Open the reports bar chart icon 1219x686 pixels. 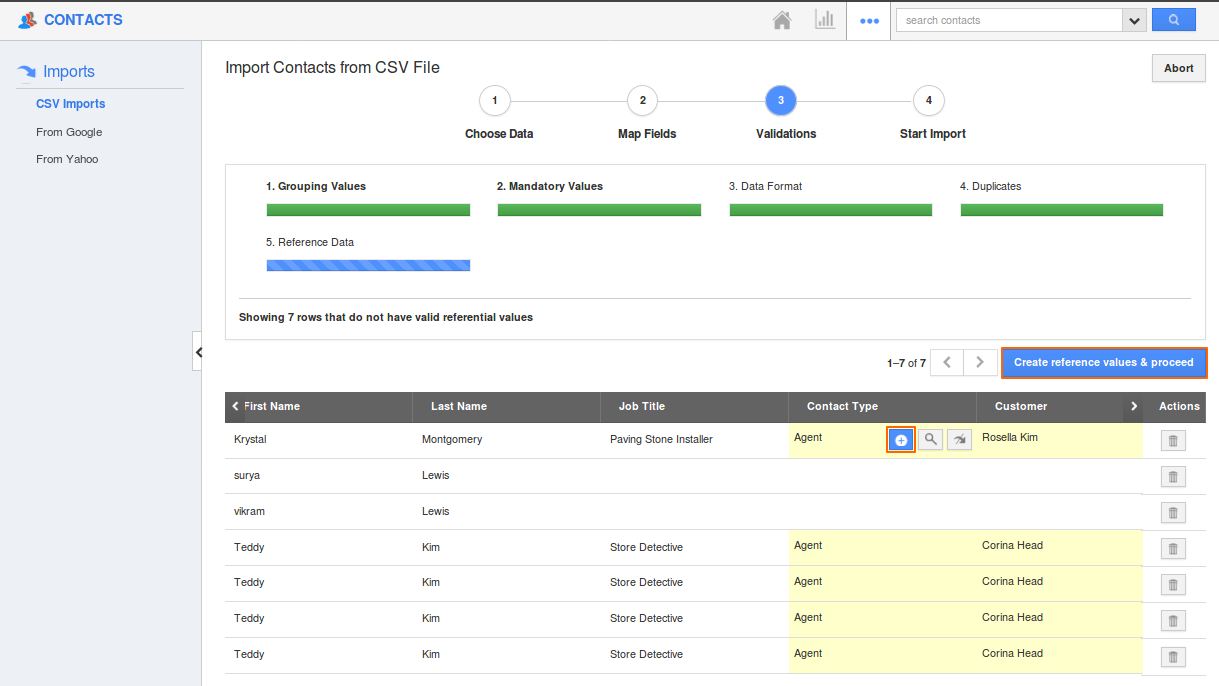pyautogui.click(x=825, y=20)
